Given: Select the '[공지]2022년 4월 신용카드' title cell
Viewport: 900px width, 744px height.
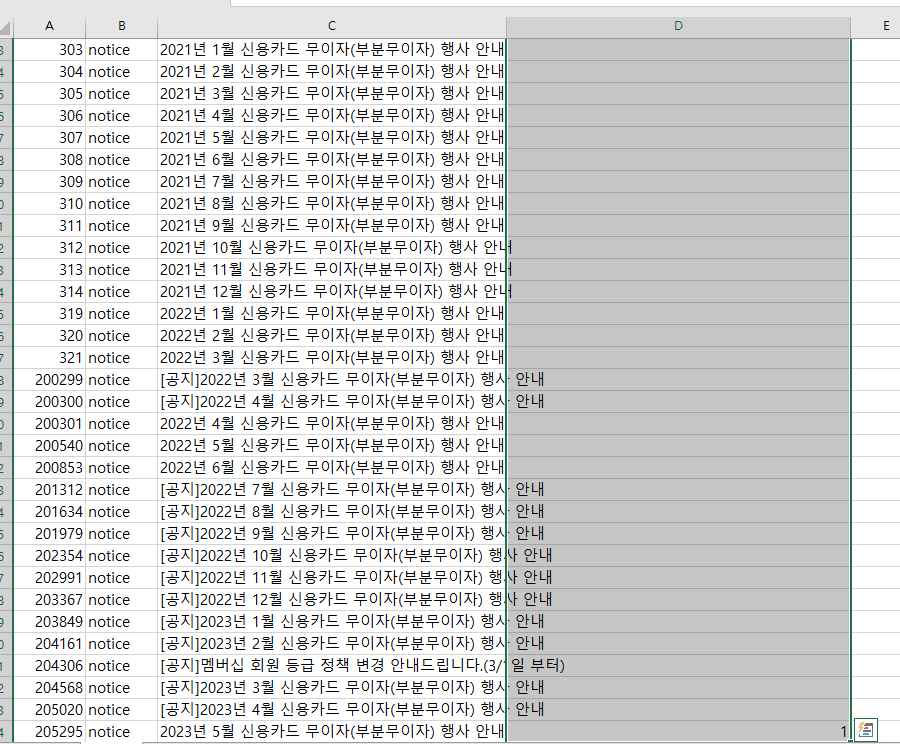Looking at the screenshot, I should [332, 402].
